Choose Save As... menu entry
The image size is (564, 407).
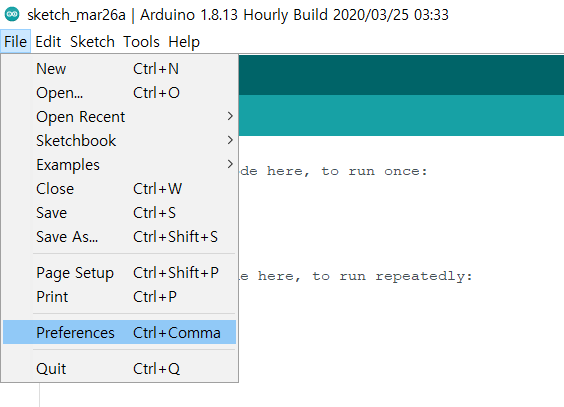click(119, 237)
